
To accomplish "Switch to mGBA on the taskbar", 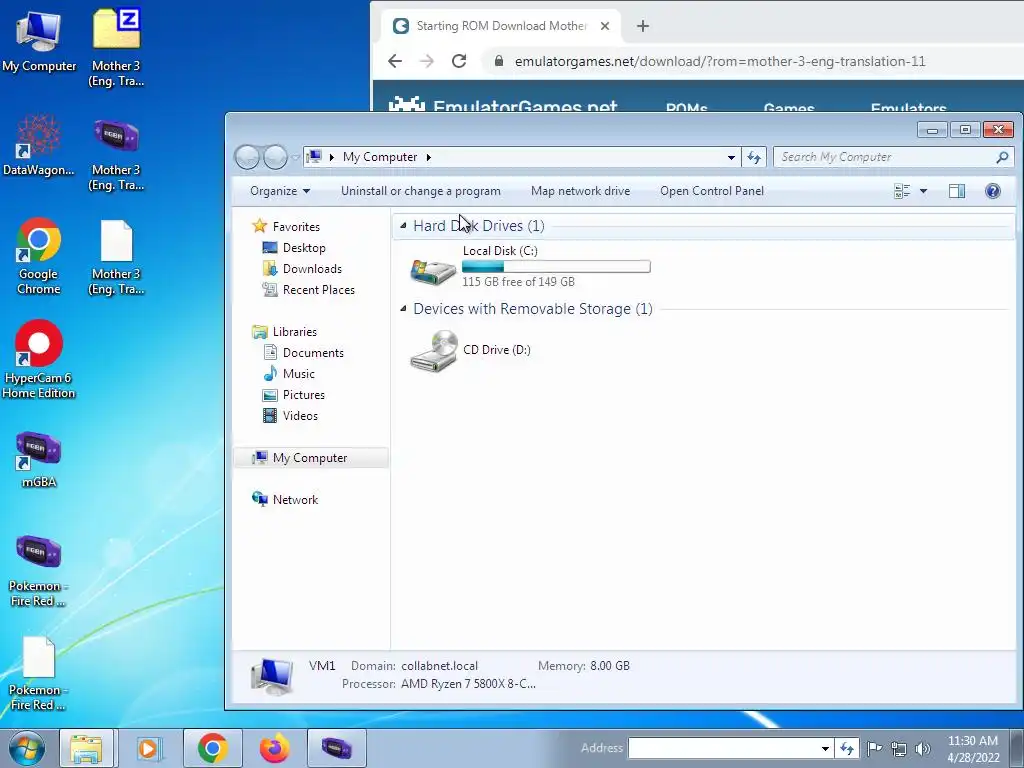I will point(336,748).
